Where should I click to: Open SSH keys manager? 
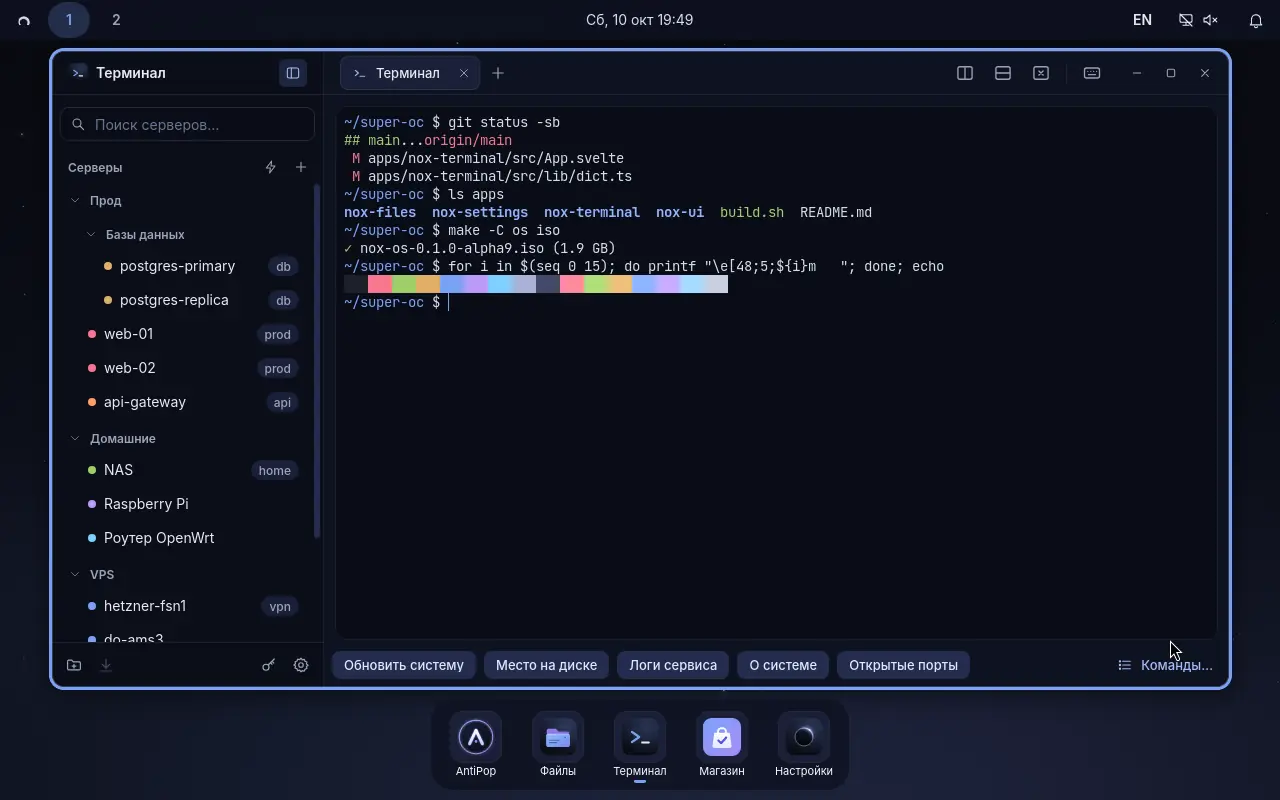coord(269,665)
